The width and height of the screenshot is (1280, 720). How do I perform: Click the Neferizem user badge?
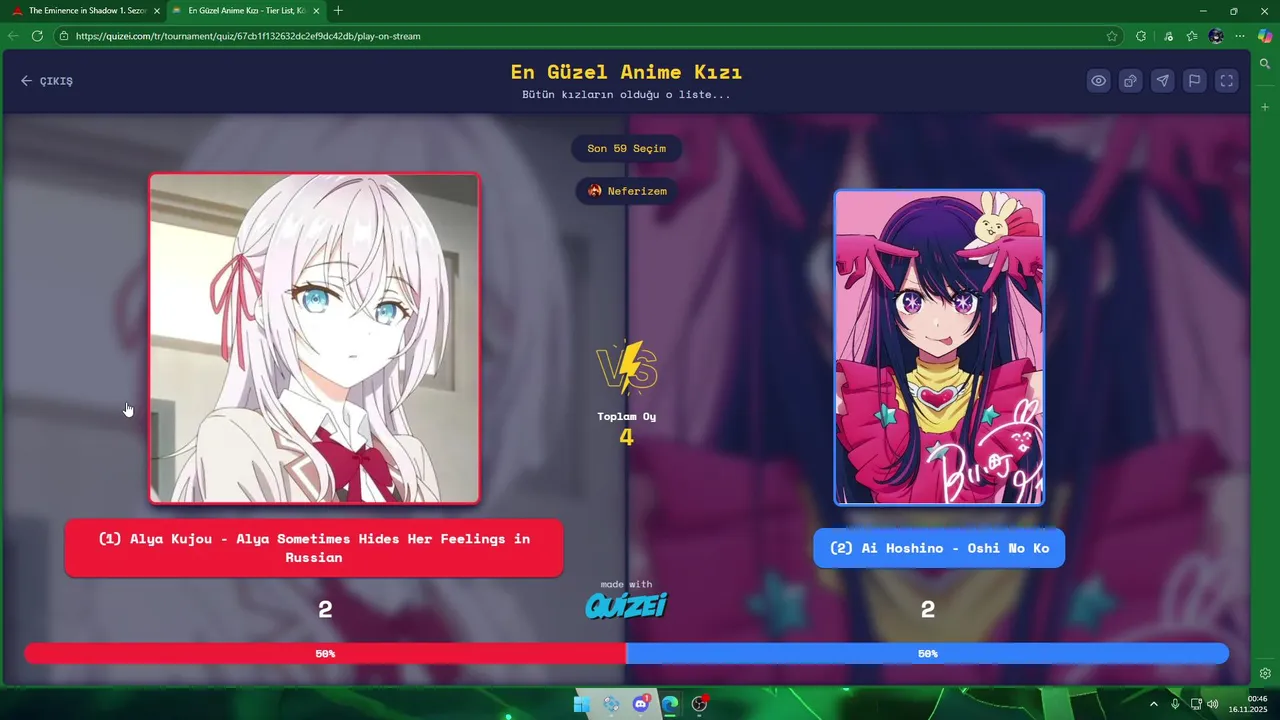tap(626, 191)
